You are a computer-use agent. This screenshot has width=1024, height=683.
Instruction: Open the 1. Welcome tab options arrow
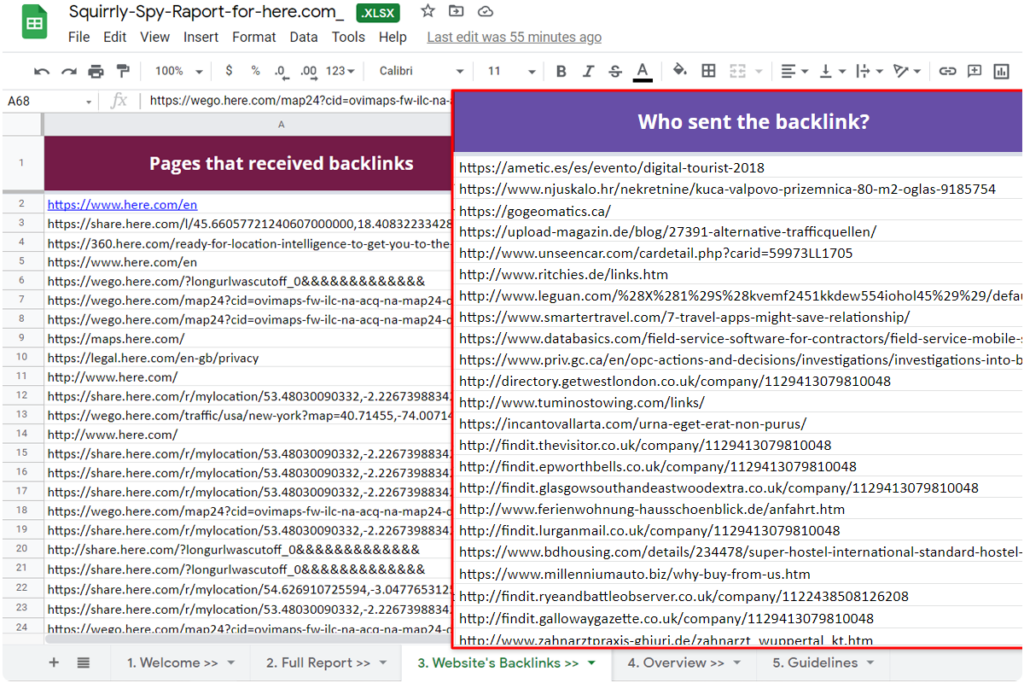[231, 663]
